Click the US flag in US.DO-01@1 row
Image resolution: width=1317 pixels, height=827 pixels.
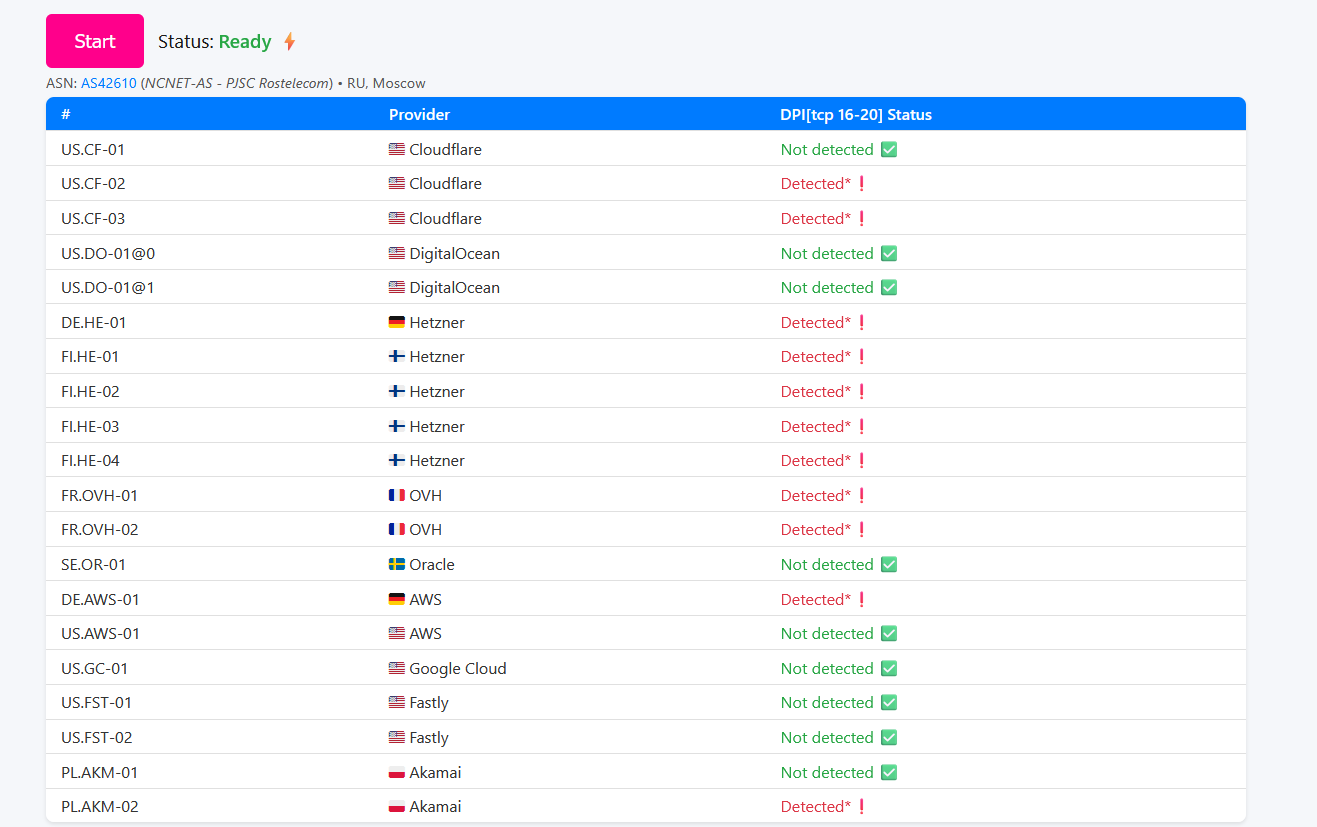tap(397, 287)
